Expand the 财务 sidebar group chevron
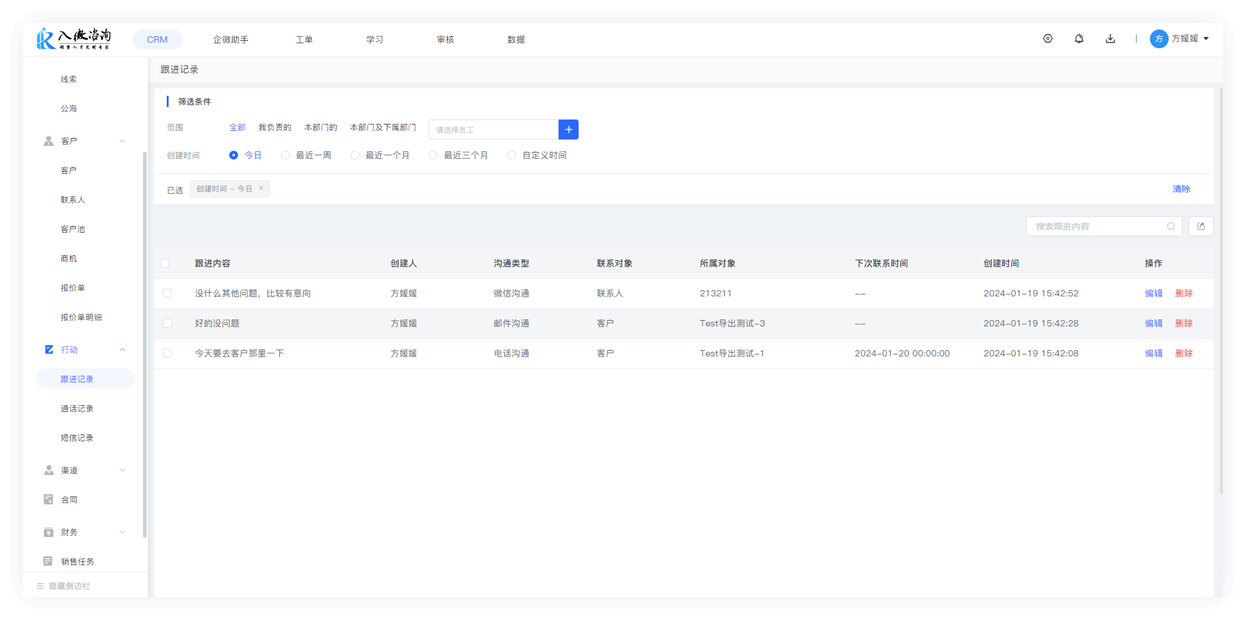The height and width of the screenshot is (620, 1246). pyautogui.click(x=123, y=532)
